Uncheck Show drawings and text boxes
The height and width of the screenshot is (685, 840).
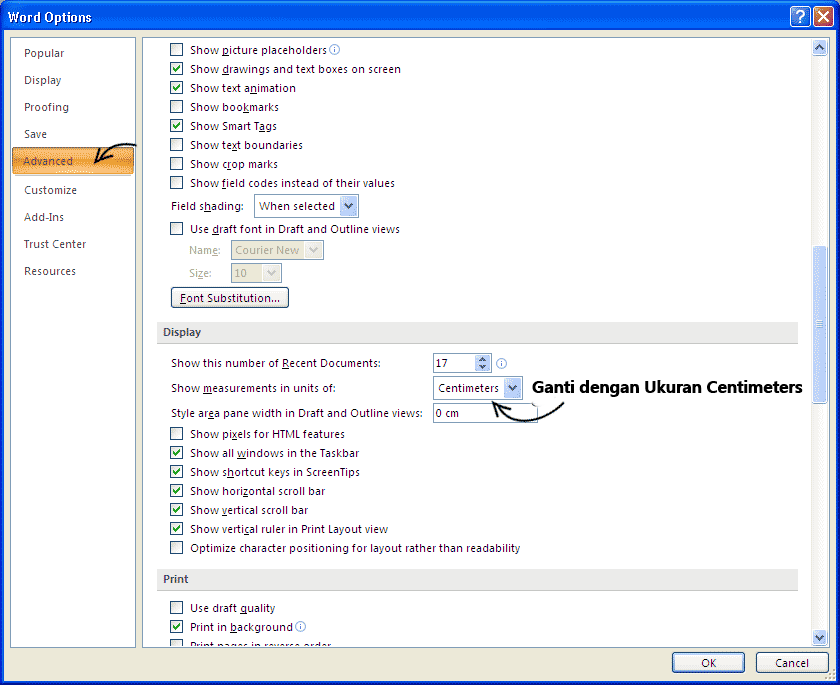click(176, 69)
